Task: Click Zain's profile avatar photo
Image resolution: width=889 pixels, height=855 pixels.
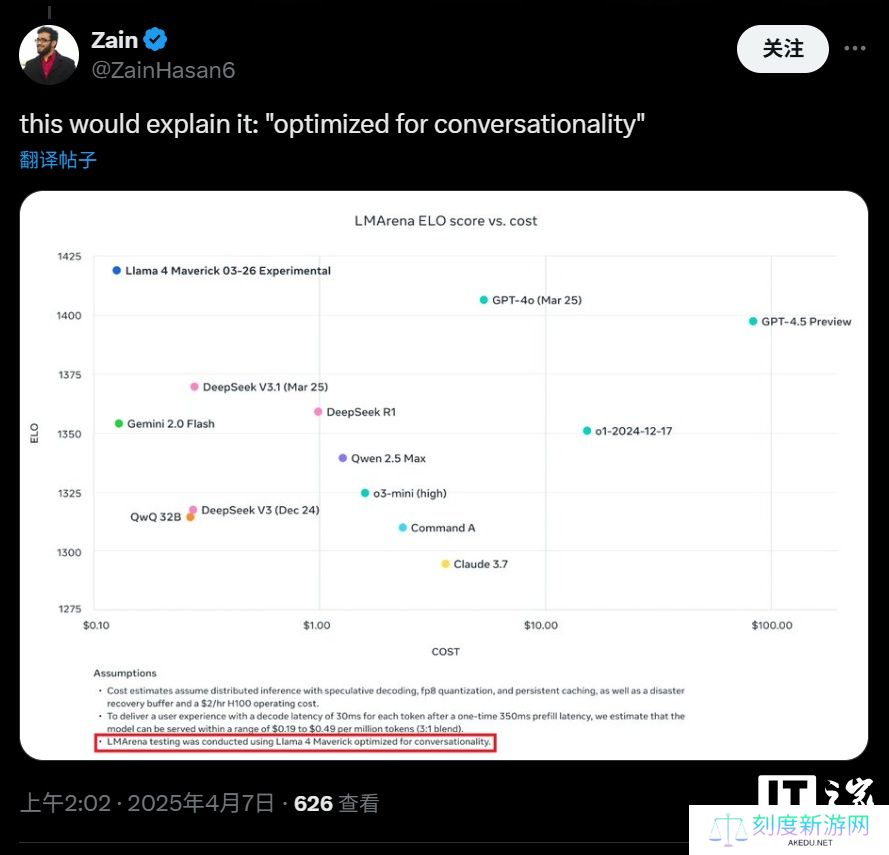Action: click(49, 55)
